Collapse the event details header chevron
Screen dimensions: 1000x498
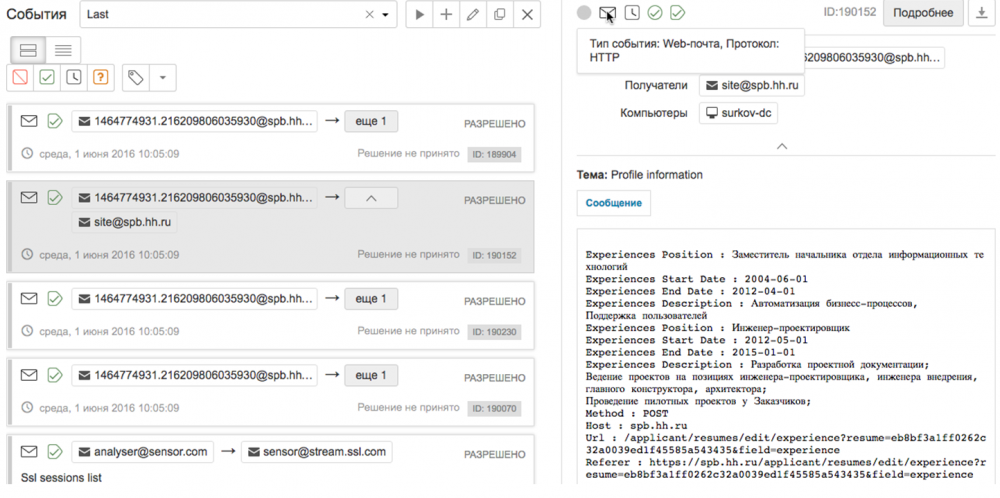point(782,146)
